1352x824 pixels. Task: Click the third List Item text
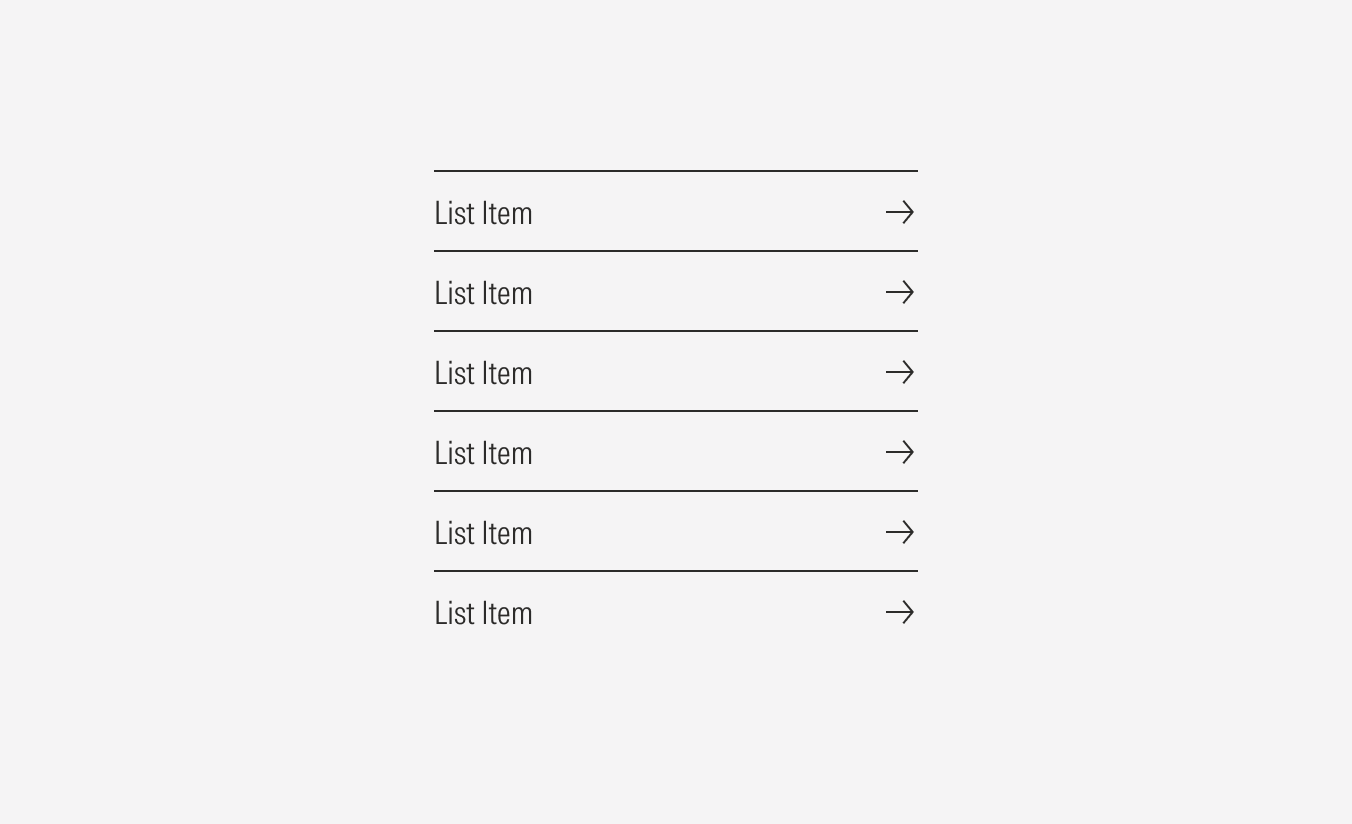pyautogui.click(x=483, y=373)
